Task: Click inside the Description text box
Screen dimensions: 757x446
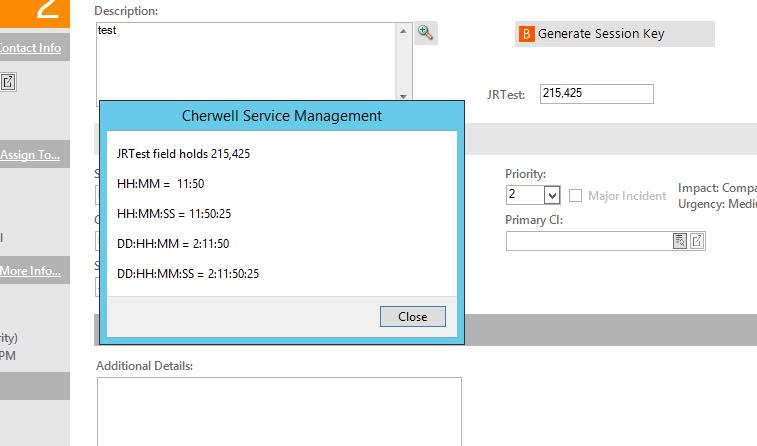Action: (245, 60)
